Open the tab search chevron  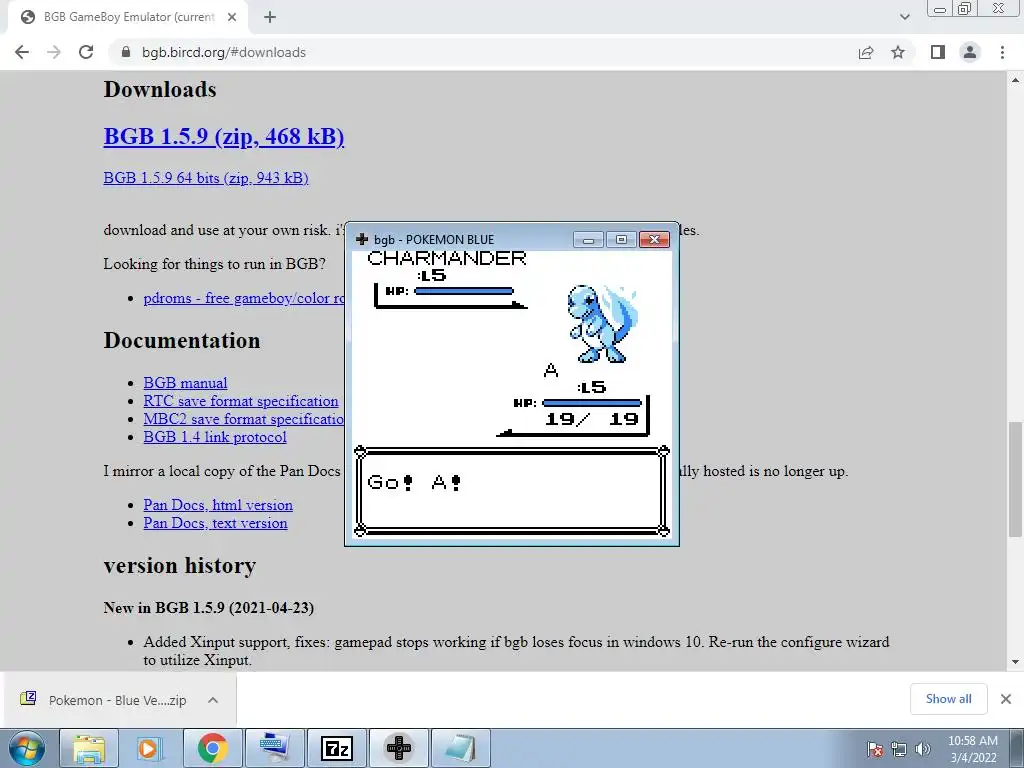click(904, 17)
